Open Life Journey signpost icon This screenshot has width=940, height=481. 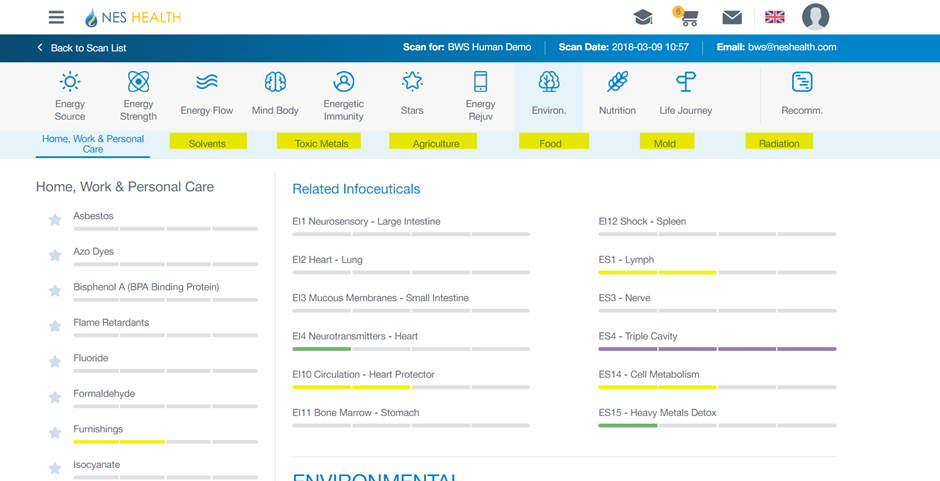[x=685, y=82]
